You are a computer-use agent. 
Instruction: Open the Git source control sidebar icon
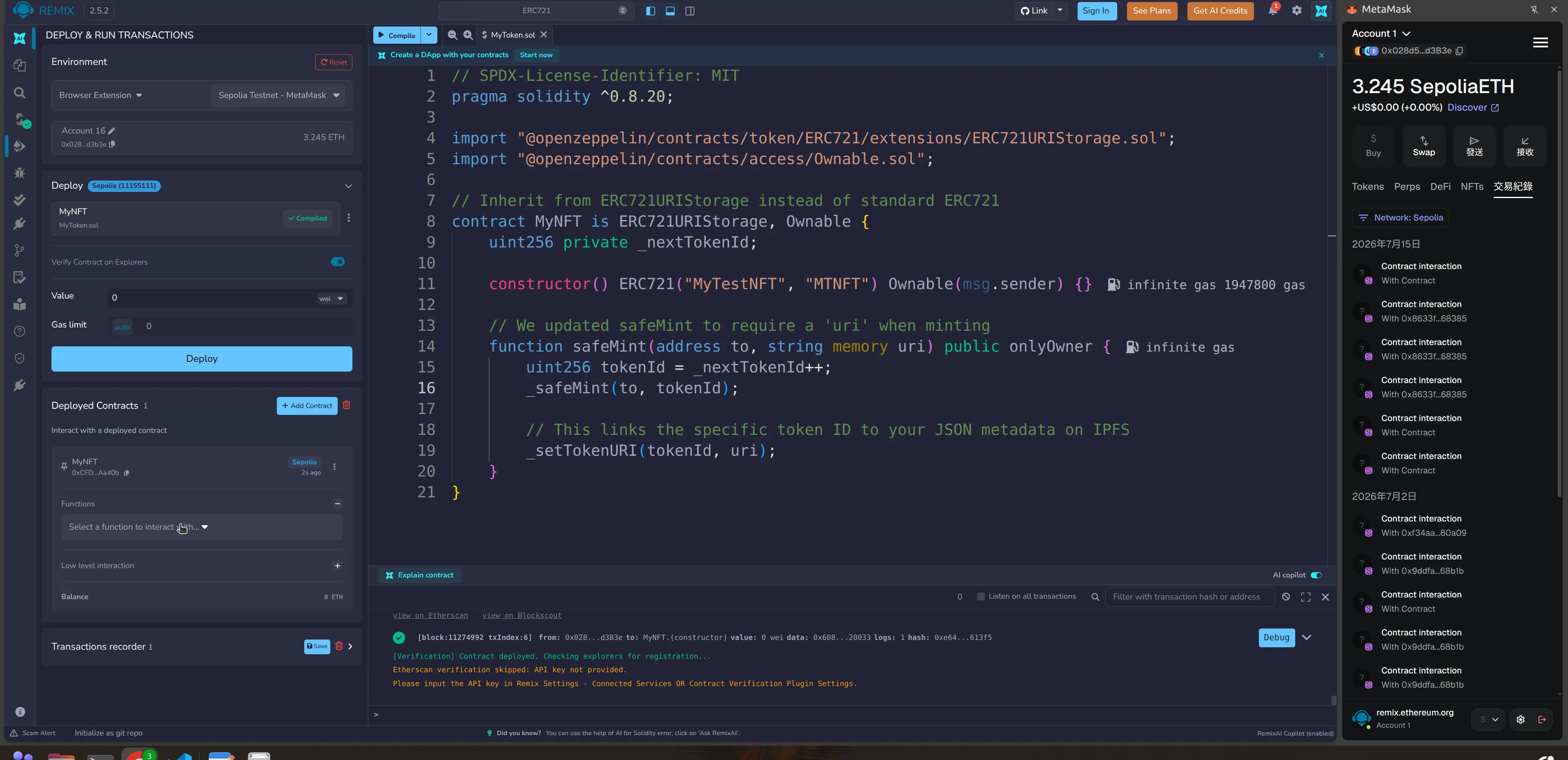[x=20, y=250]
